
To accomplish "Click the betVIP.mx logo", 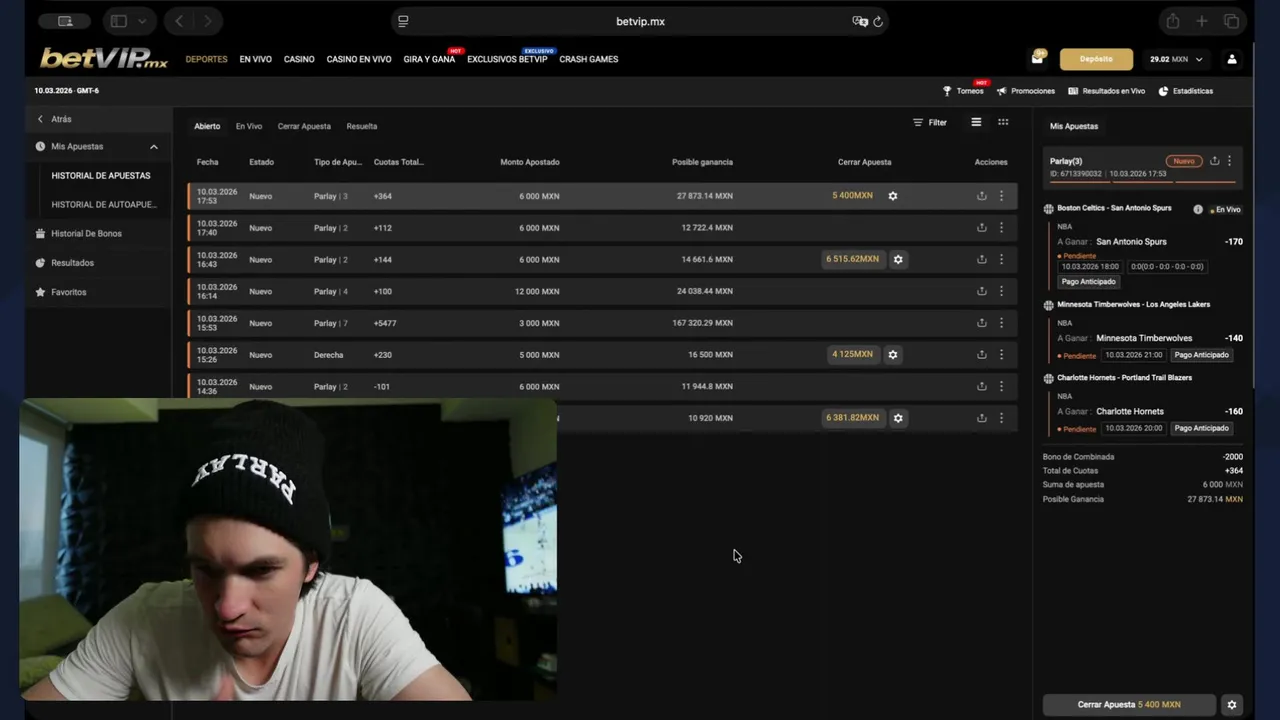I will [x=104, y=59].
